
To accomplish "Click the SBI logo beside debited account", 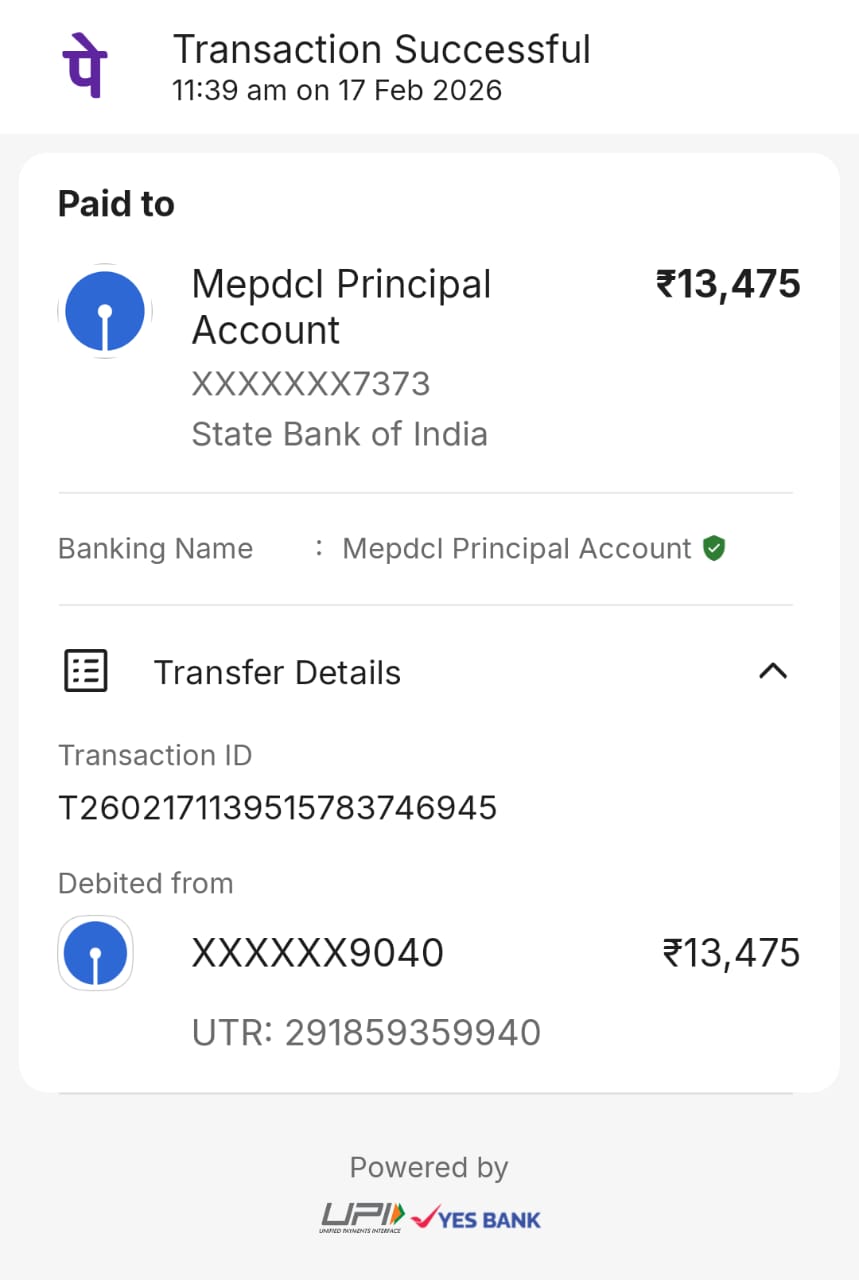I will point(95,953).
